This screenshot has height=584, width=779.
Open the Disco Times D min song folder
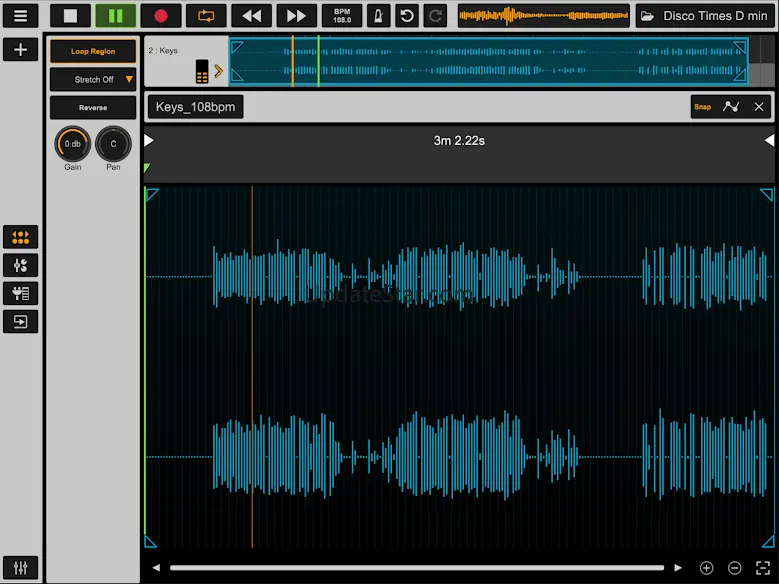[x=706, y=15]
